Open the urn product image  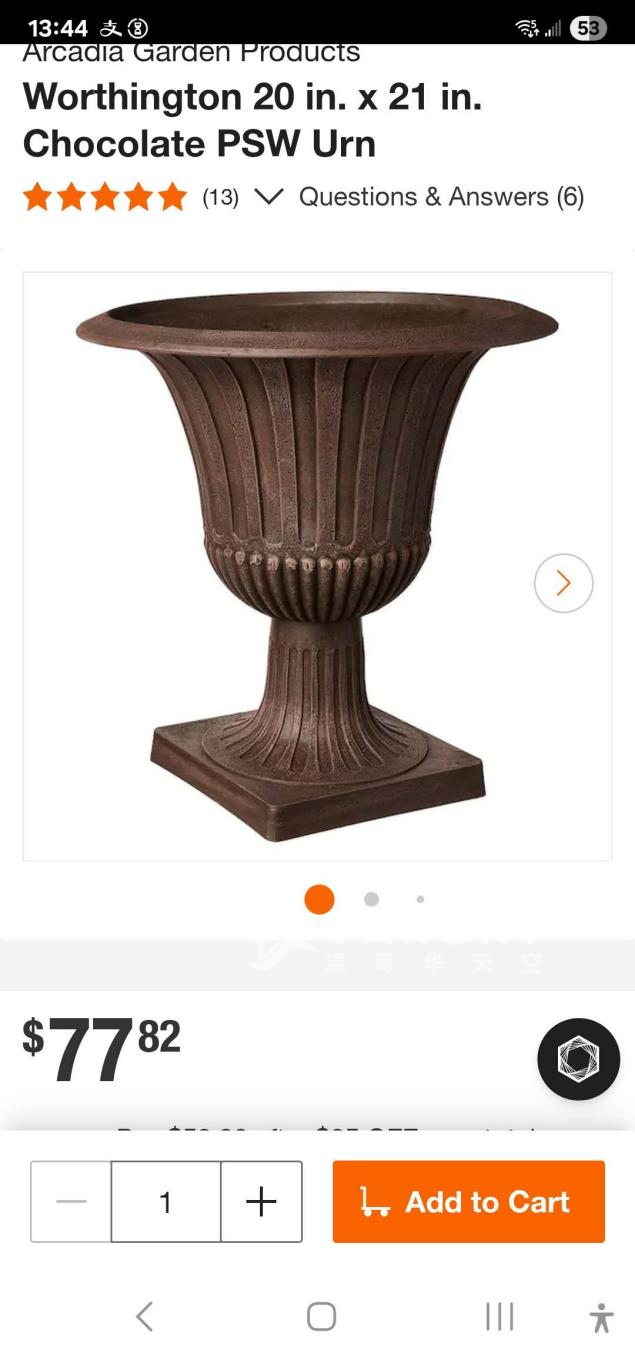tap(317, 566)
